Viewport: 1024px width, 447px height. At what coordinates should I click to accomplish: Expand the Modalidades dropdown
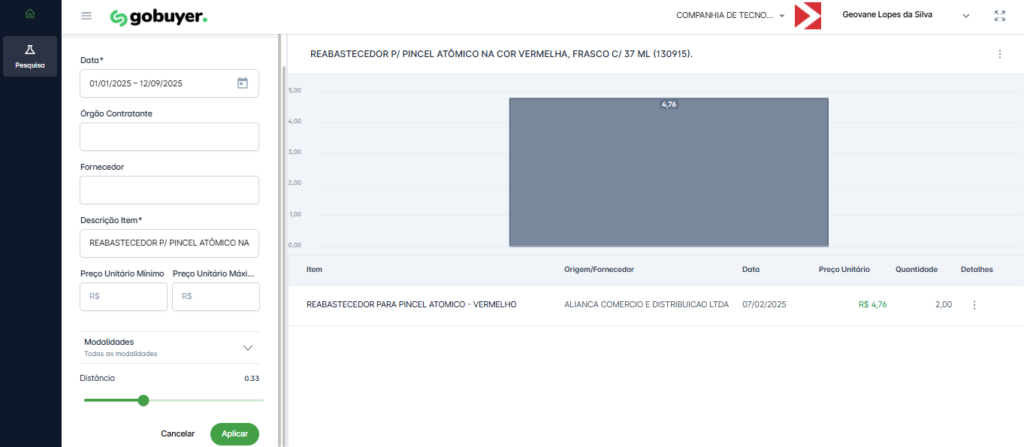click(x=248, y=347)
